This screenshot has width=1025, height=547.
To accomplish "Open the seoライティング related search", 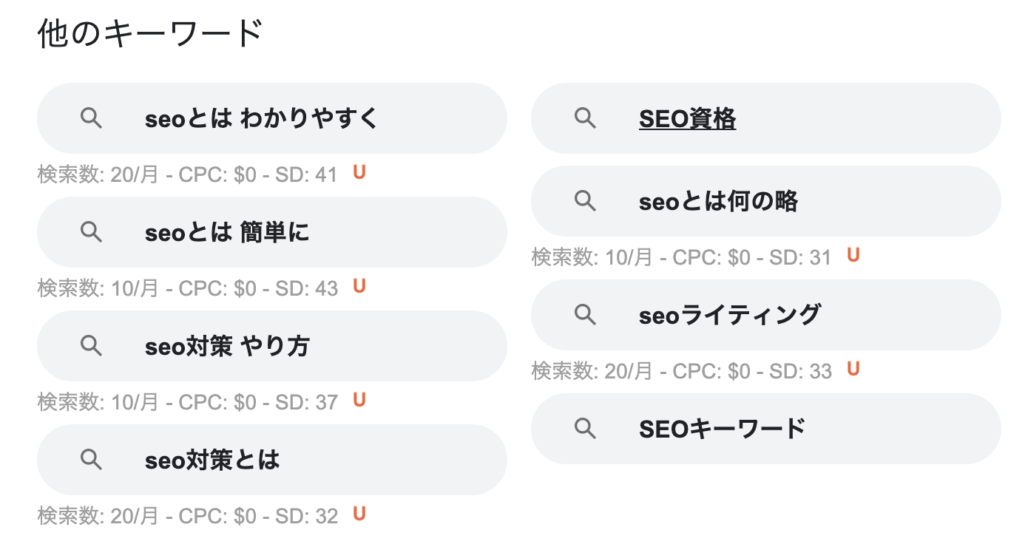I will coord(729,315).
